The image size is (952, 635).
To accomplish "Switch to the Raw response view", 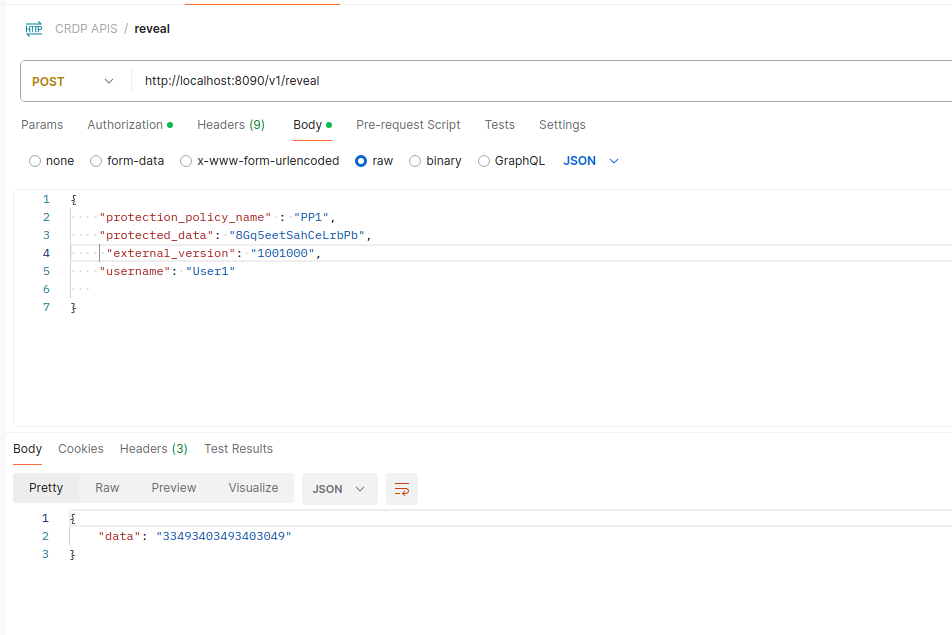I will click(x=107, y=487).
